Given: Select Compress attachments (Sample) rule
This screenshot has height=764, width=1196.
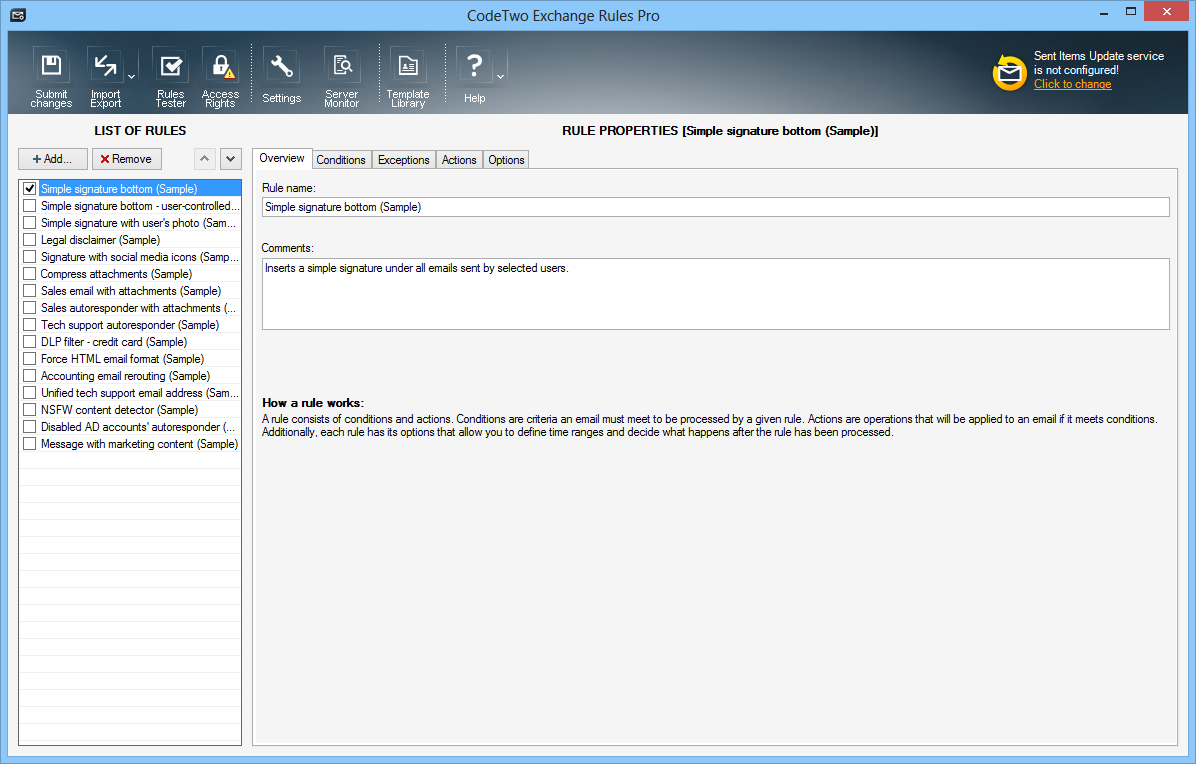Looking at the screenshot, I should point(116,274).
